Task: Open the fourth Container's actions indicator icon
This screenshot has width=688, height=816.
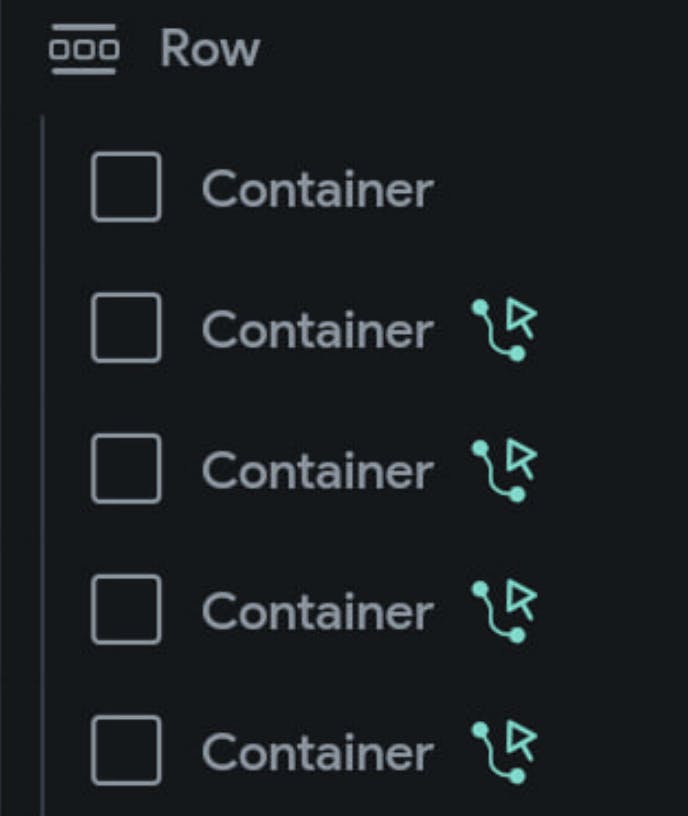Action: coord(505,611)
